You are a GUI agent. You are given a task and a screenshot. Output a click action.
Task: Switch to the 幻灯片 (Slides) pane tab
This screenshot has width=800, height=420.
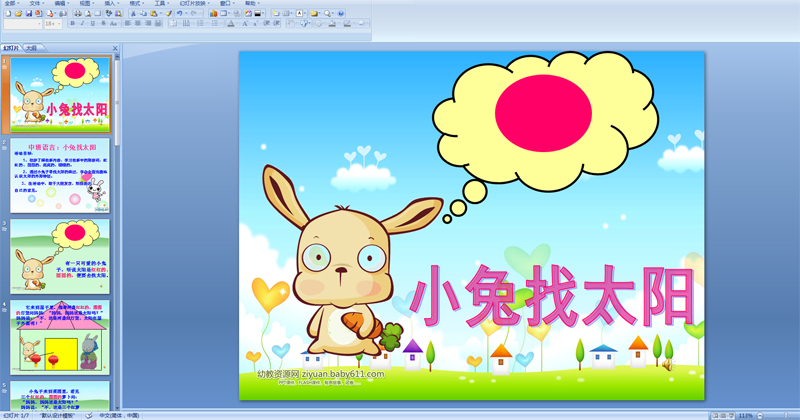coord(11,48)
